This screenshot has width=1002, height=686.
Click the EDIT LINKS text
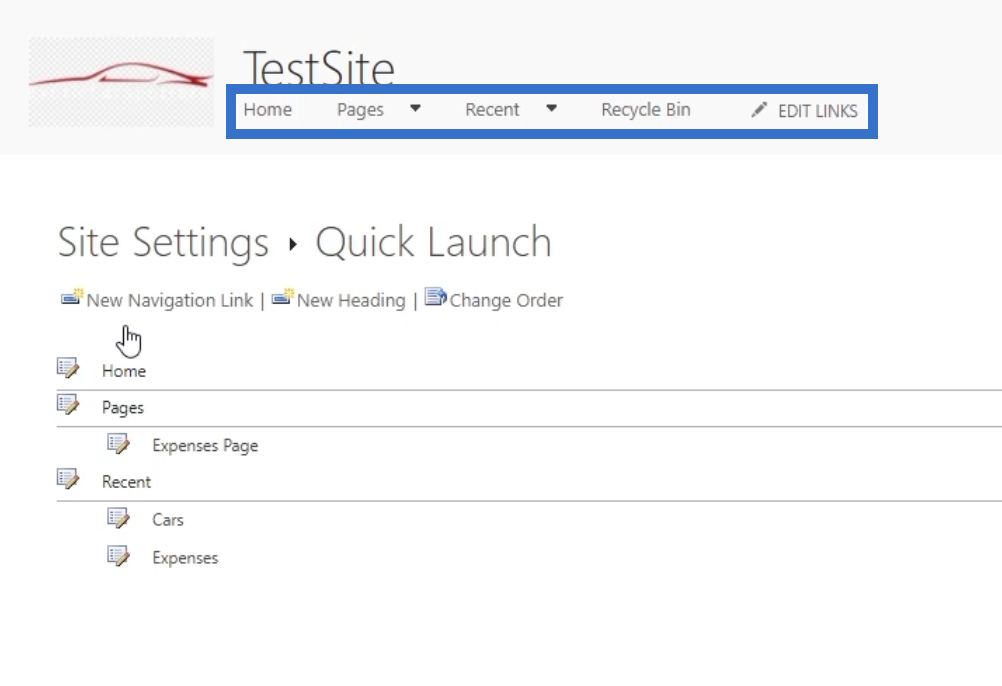point(817,111)
